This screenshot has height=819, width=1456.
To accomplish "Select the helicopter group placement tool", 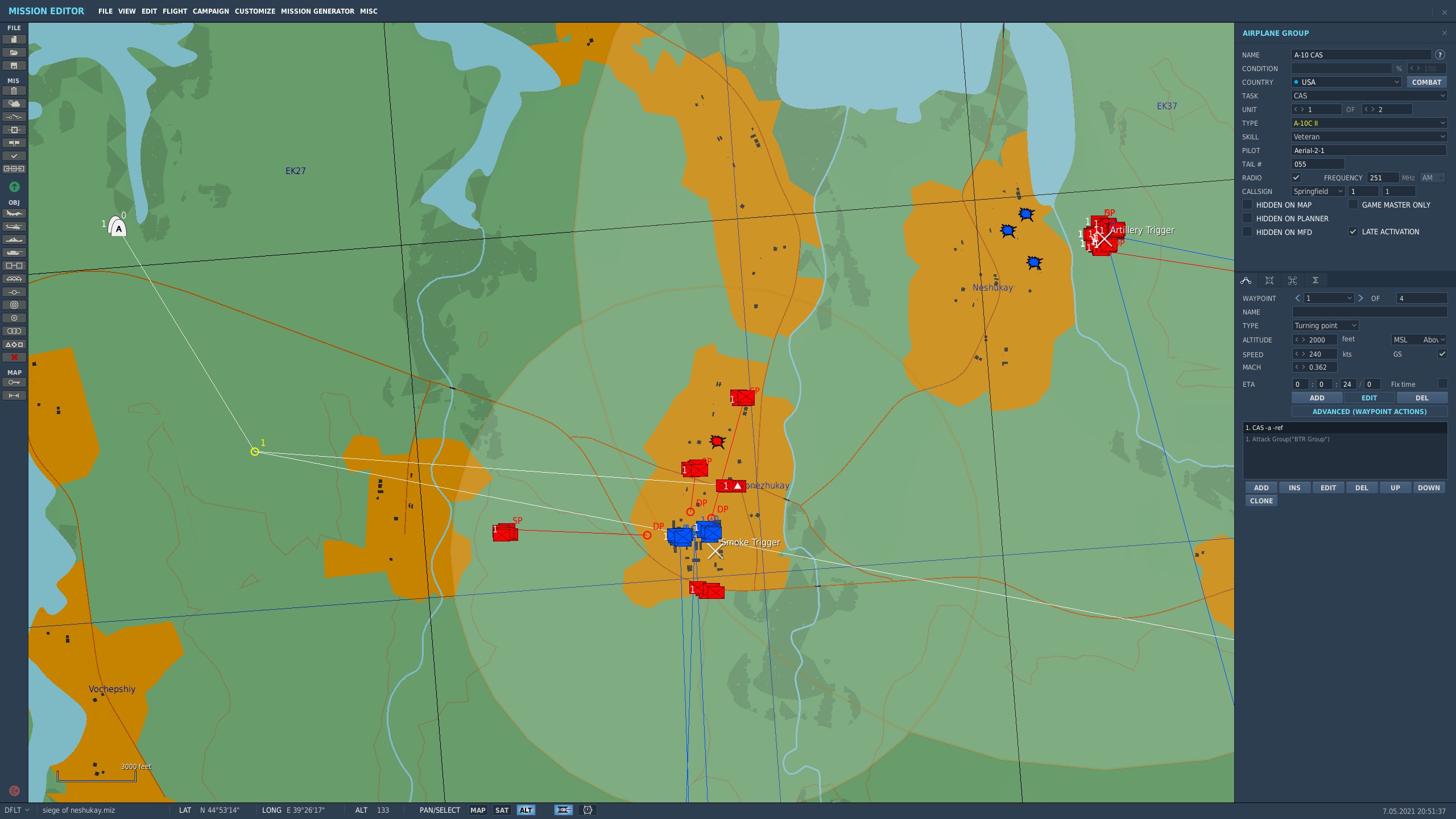I will pos(14,226).
